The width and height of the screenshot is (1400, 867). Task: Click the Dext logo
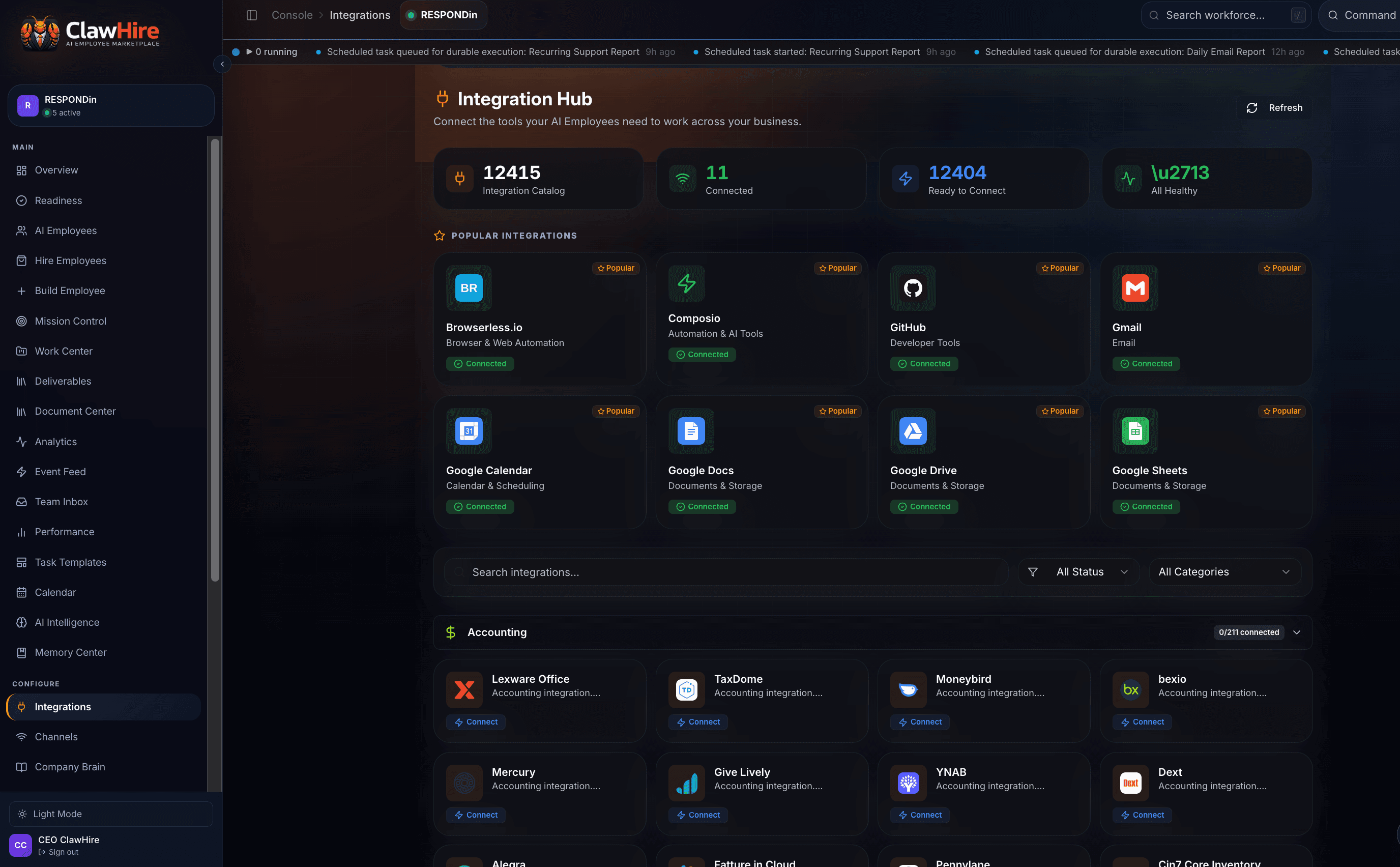[x=1130, y=783]
